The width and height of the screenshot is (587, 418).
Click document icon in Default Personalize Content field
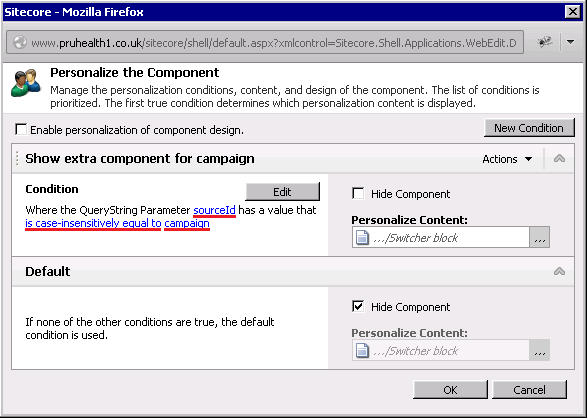click(x=362, y=351)
